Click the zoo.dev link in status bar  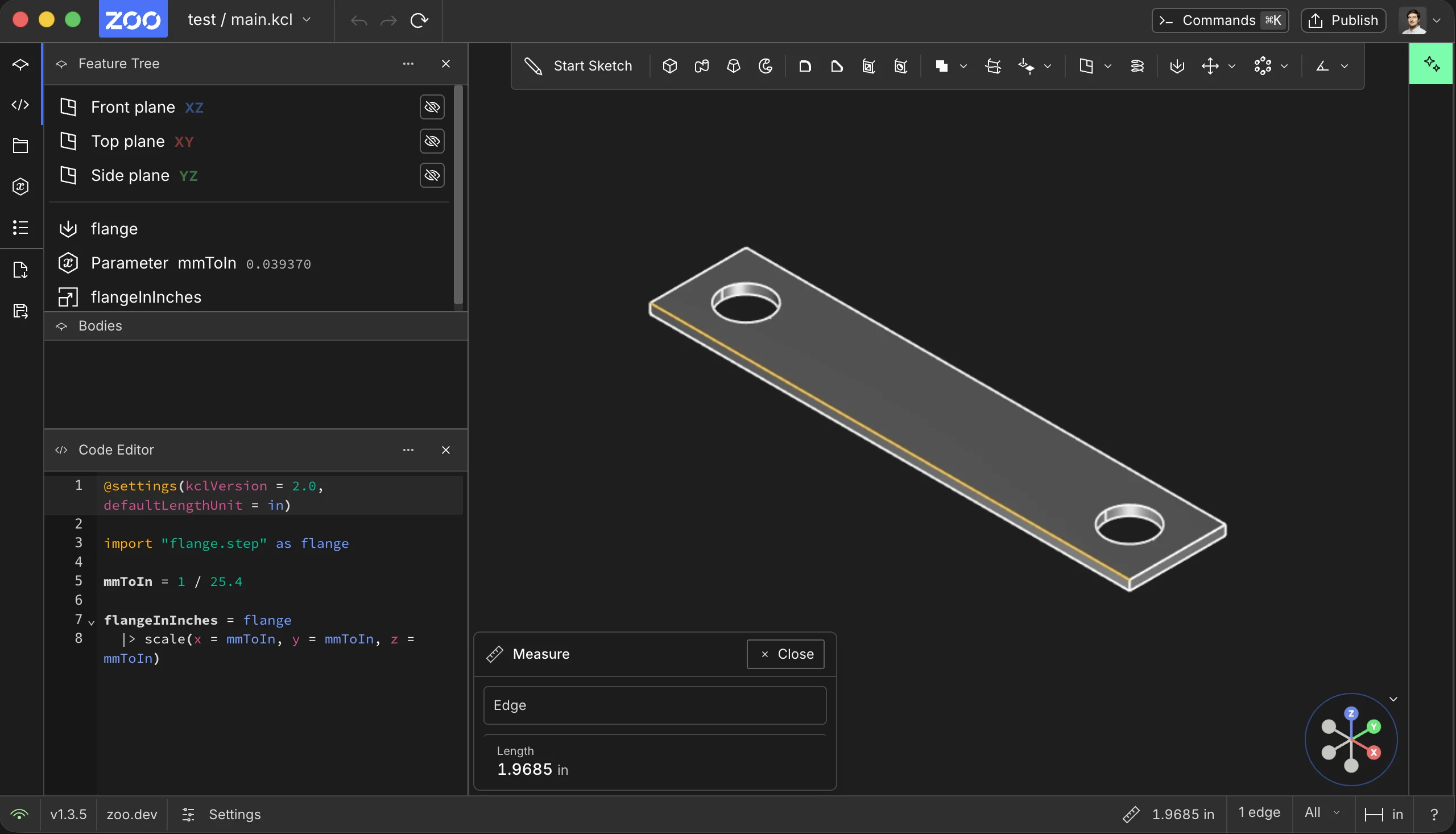tap(132, 814)
